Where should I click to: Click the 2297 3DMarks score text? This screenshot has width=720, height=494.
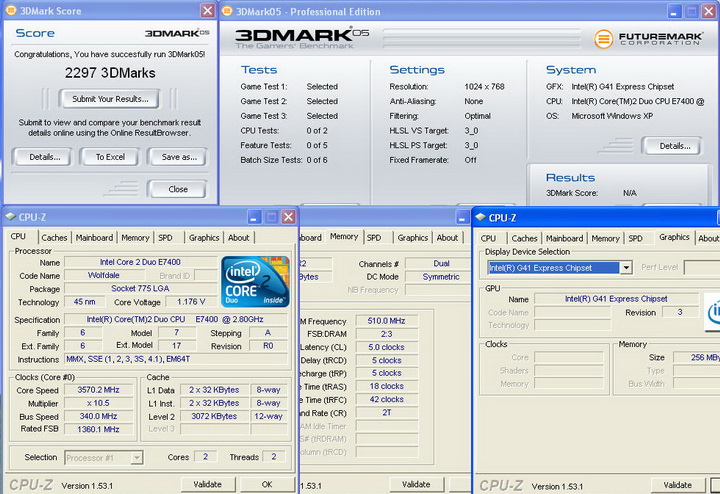110,73
